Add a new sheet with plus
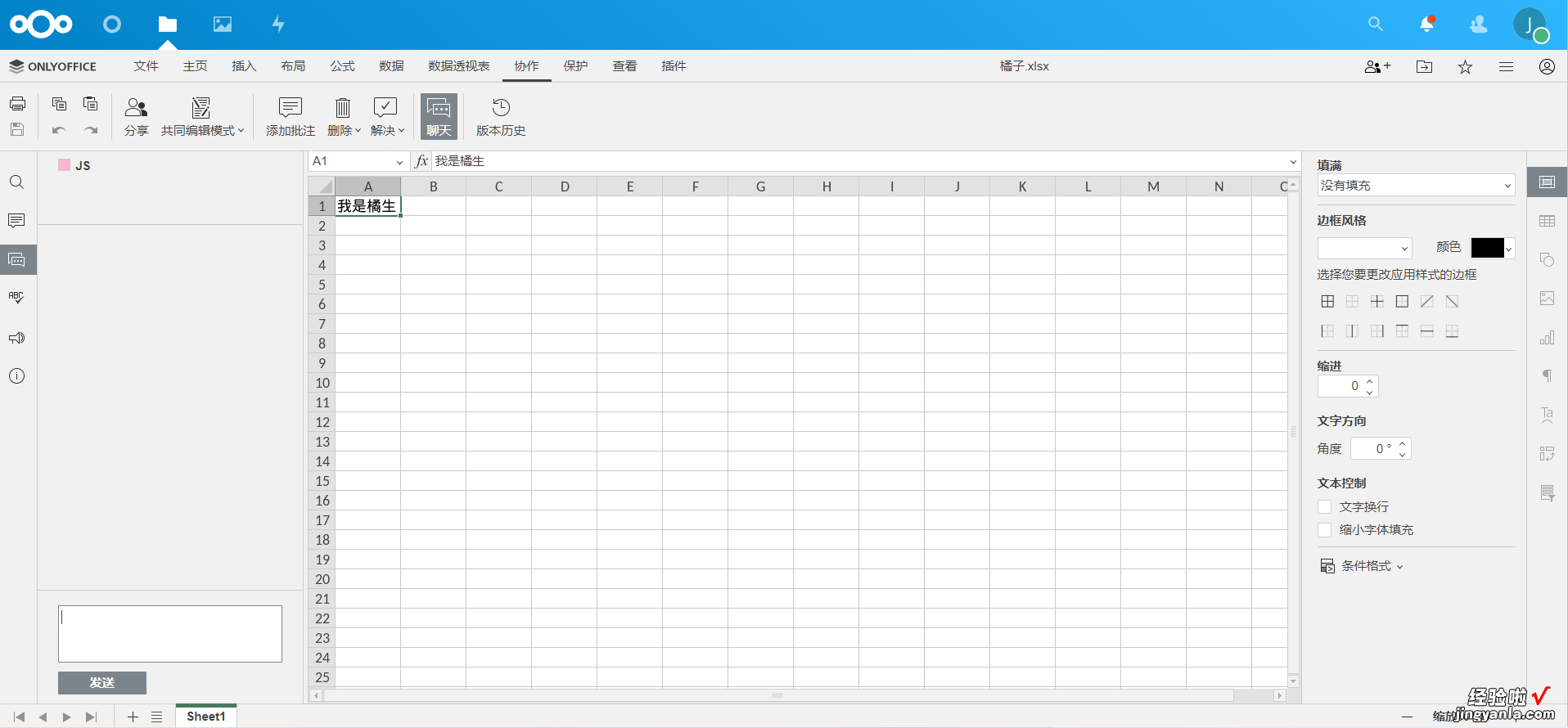The width and height of the screenshot is (1568, 728). 133,717
